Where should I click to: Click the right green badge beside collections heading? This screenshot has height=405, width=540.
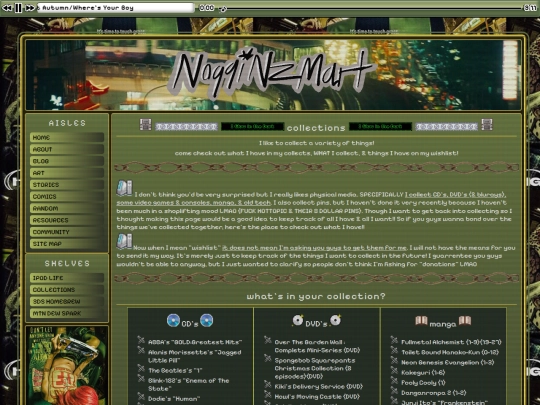pos(380,126)
